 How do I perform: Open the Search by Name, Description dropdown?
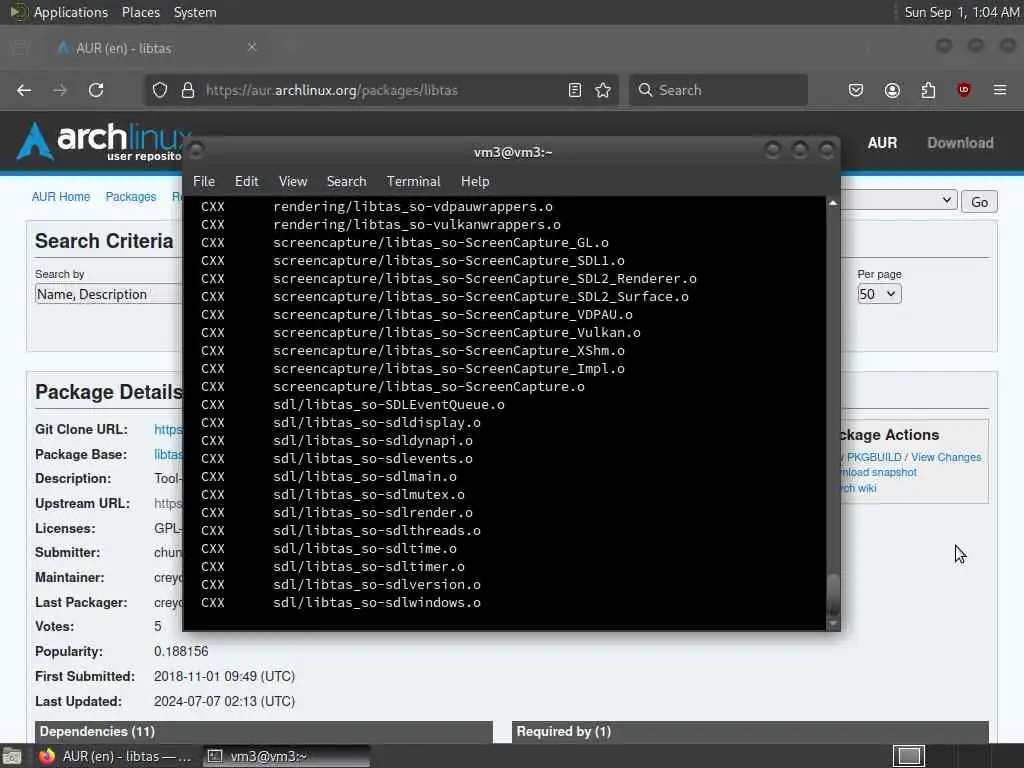click(x=108, y=294)
